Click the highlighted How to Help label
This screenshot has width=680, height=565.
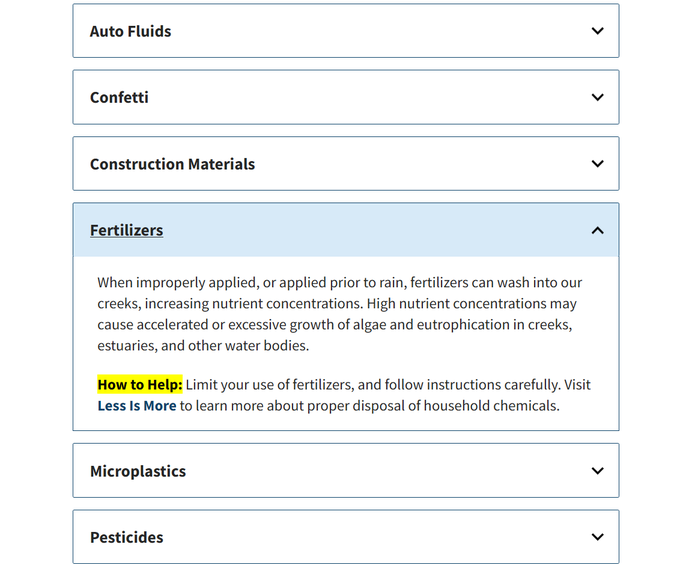pos(140,385)
